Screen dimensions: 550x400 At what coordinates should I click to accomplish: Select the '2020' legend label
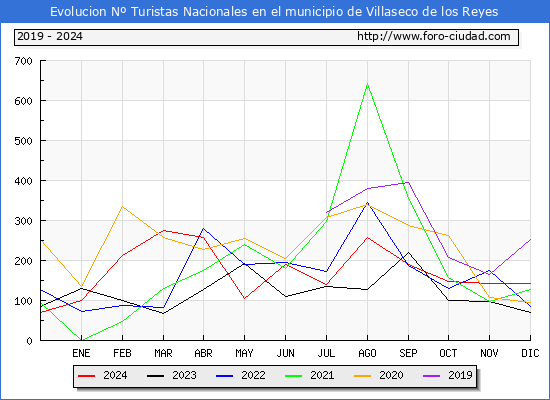click(391, 375)
